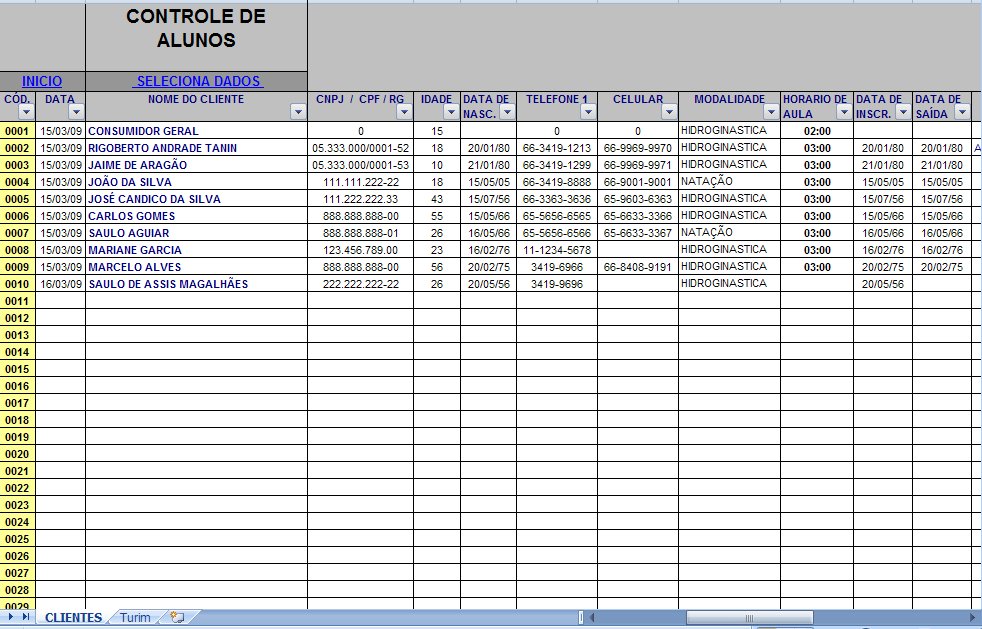Screen dimensions: 982x629
Task: Select age cell 43
Action: tap(437, 199)
